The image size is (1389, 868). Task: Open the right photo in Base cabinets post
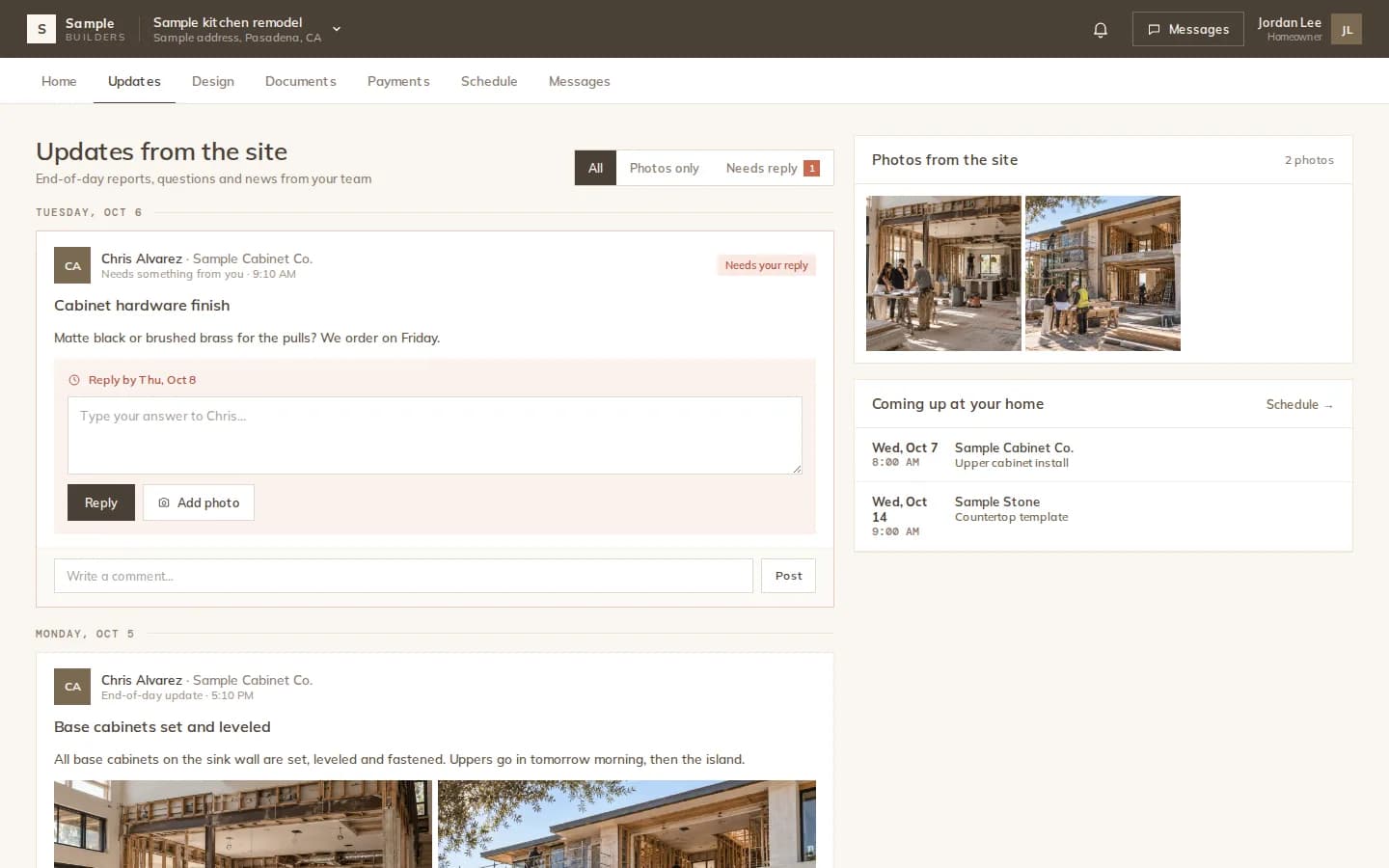tap(627, 824)
